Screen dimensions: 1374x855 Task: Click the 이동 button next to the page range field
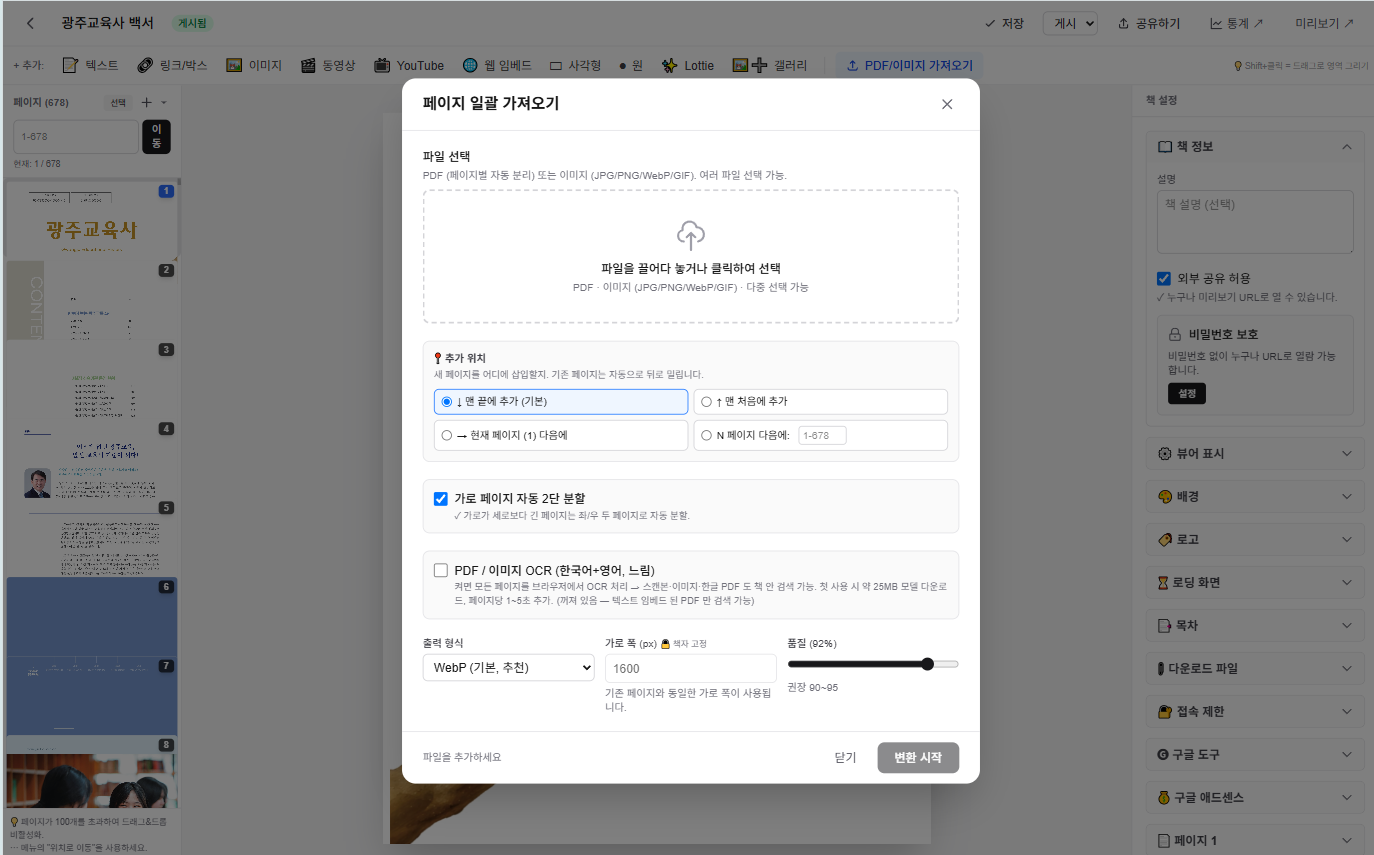point(156,137)
